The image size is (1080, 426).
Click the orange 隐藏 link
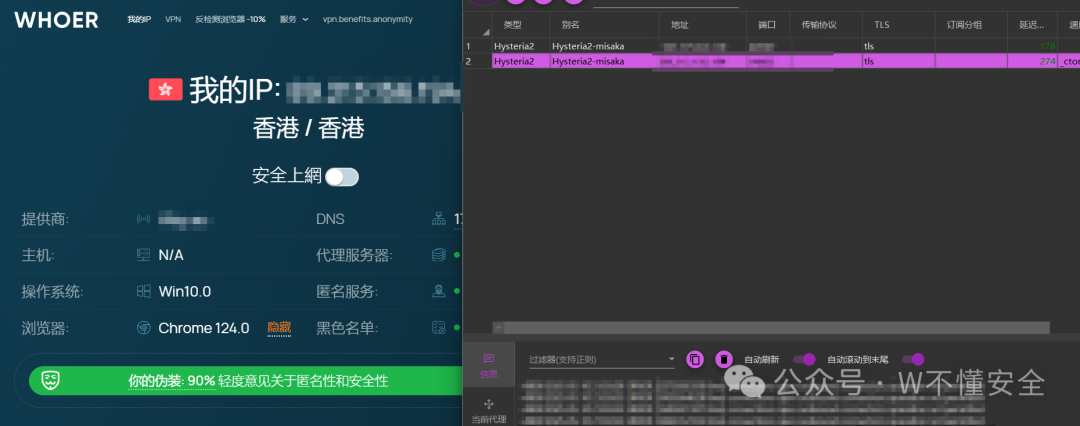pyautogui.click(x=279, y=329)
